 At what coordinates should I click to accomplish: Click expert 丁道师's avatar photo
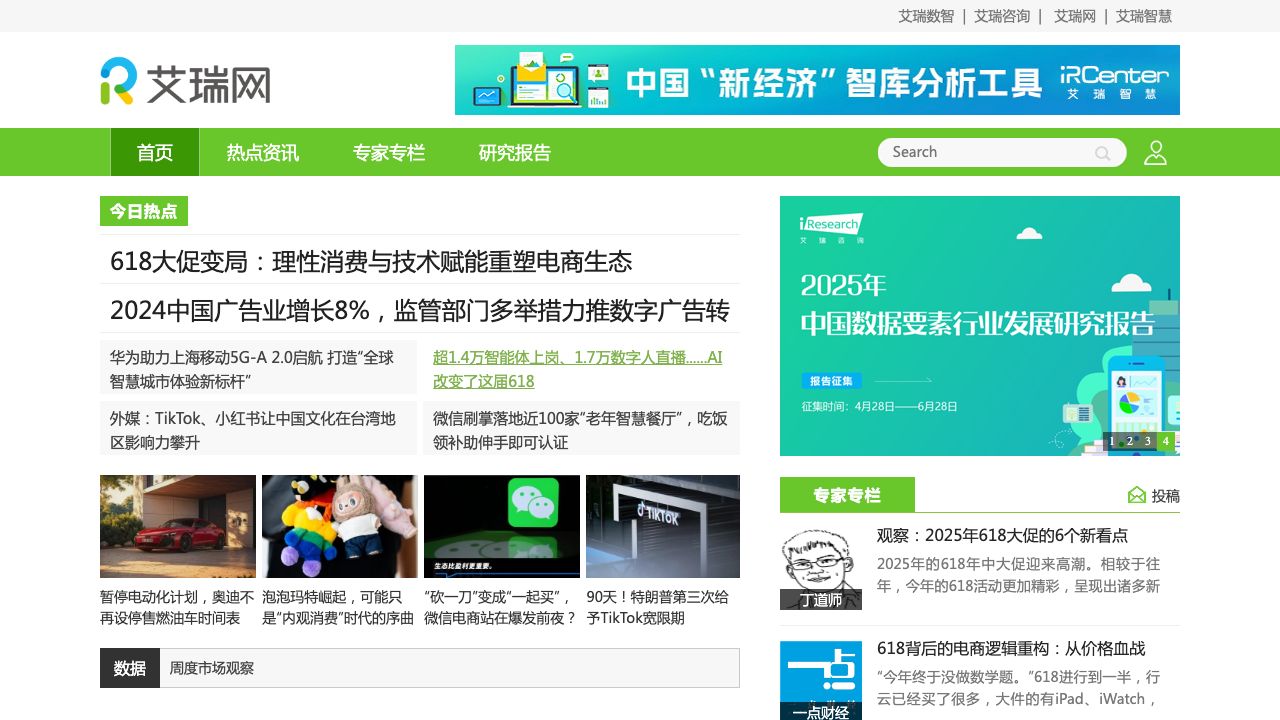[820, 560]
